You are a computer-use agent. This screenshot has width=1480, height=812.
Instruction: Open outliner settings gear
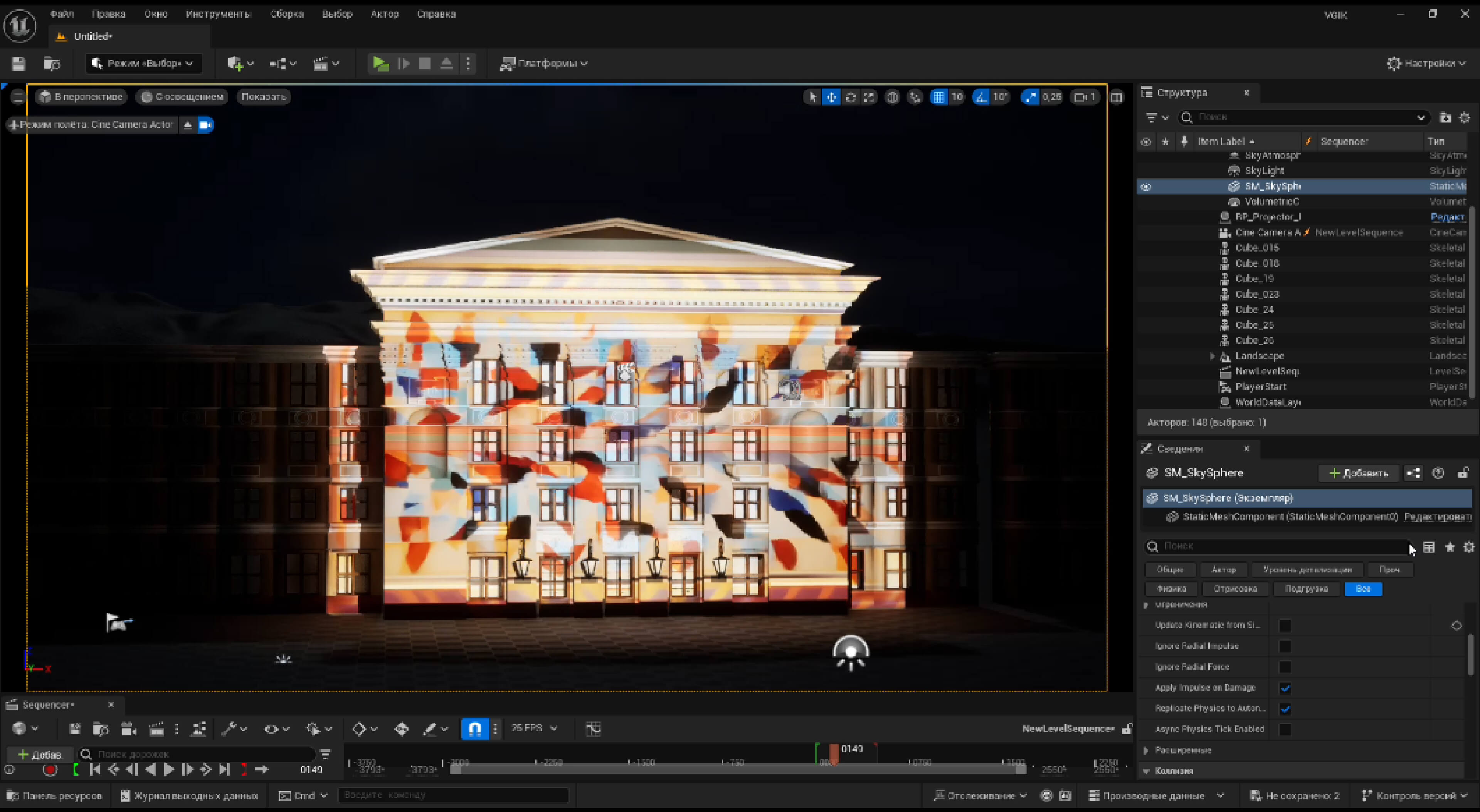1465,117
